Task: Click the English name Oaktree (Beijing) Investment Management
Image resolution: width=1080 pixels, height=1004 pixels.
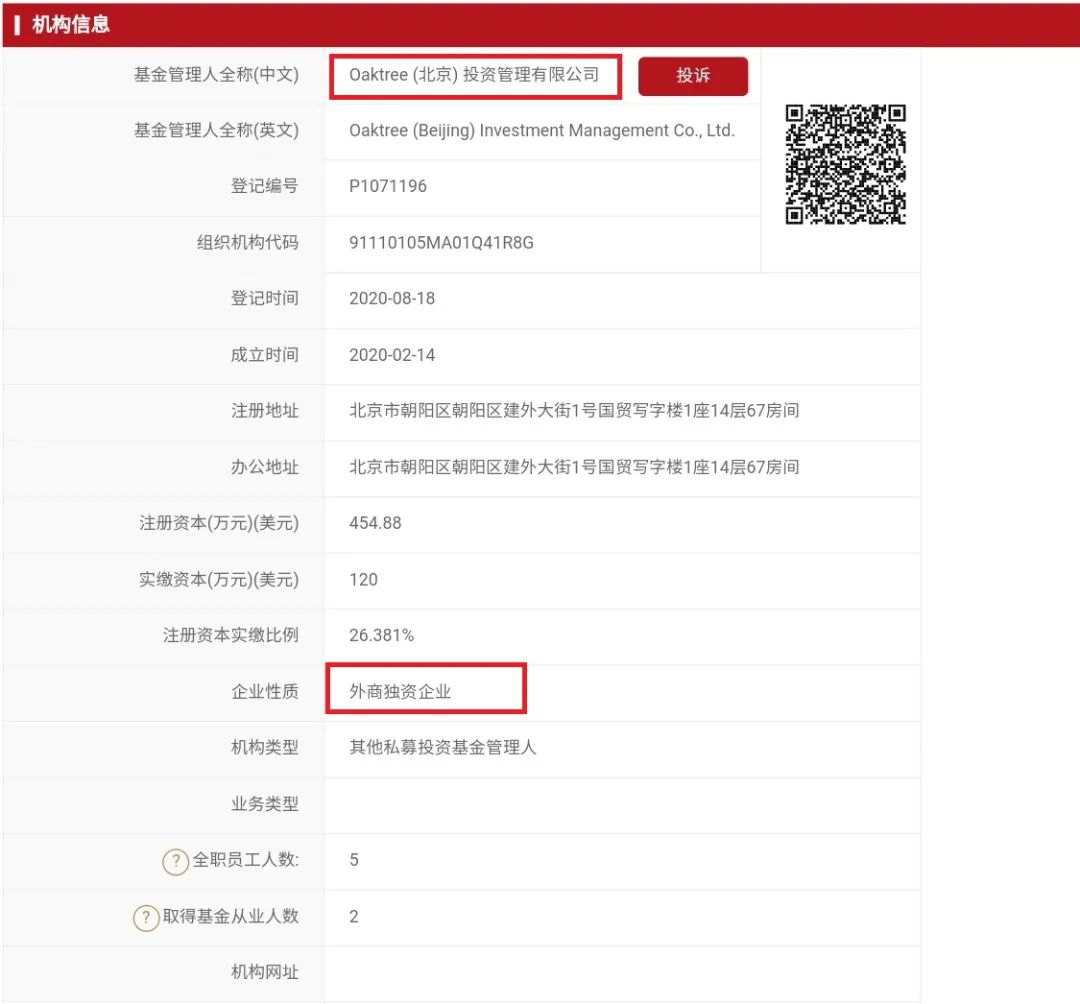Action: pyautogui.click(x=541, y=131)
